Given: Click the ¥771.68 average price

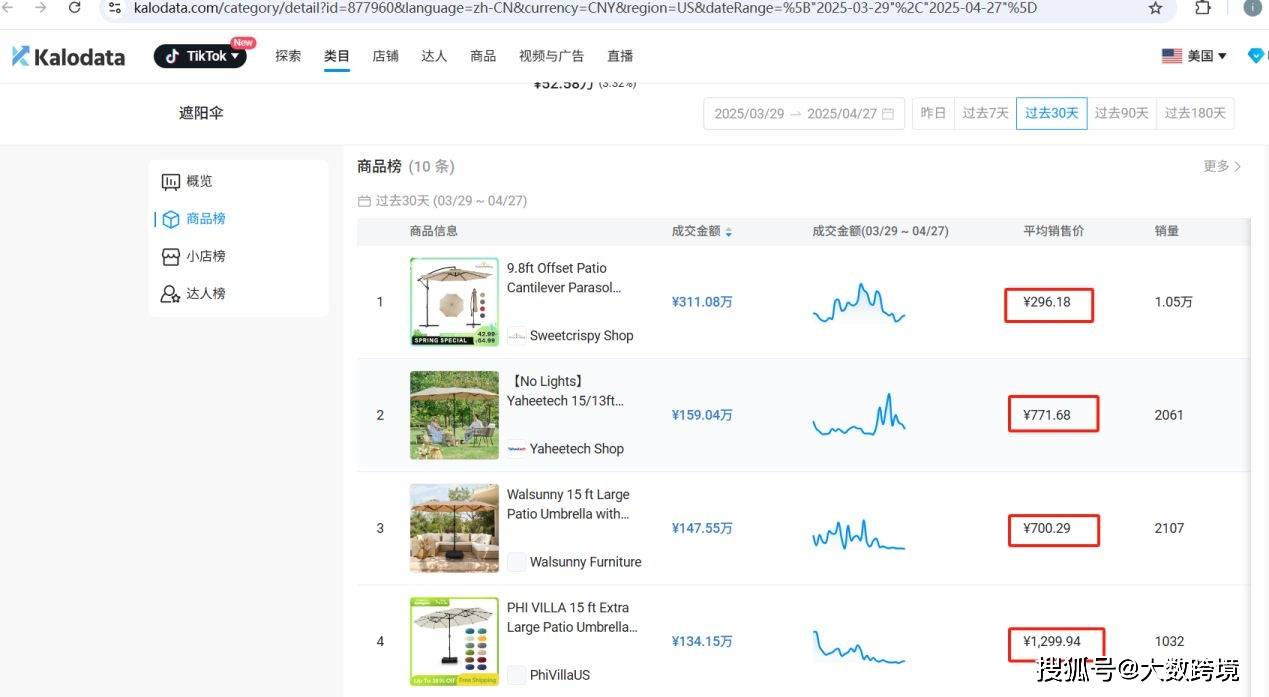Looking at the screenshot, I should coord(1047,415).
